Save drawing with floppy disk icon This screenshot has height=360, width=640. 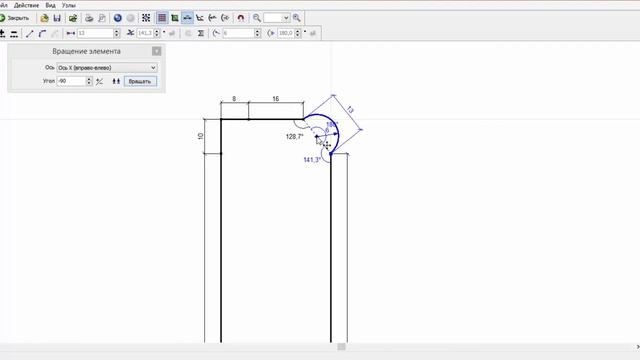pos(57,18)
